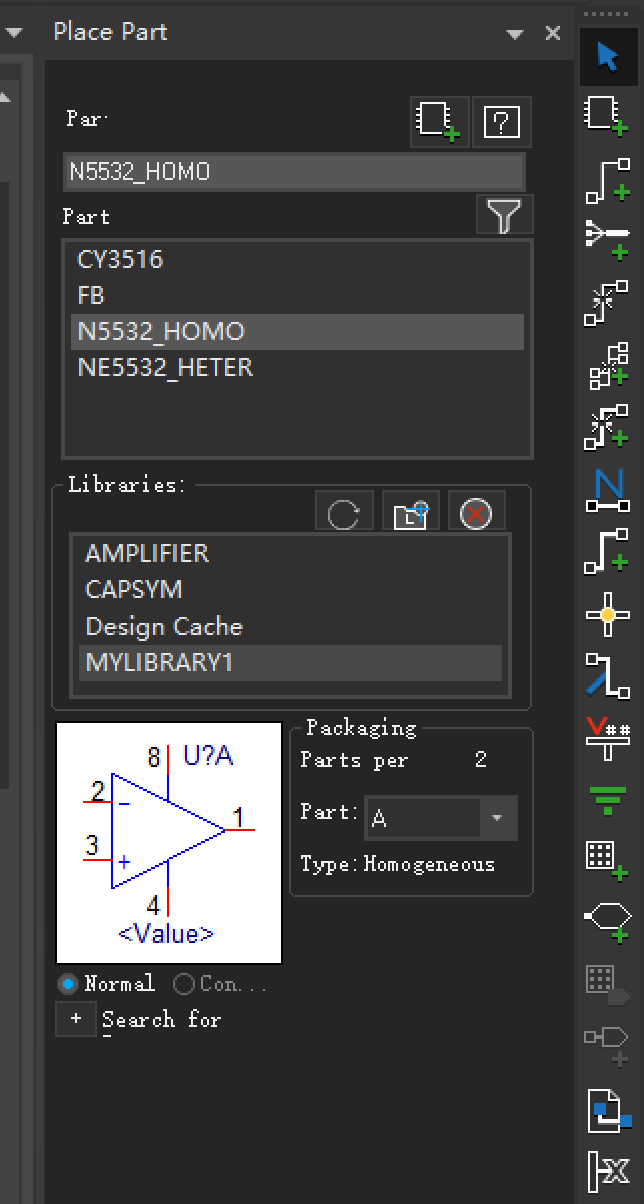Pick the Place Ground tool
The width and height of the screenshot is (644, 1204).
tap(607, 797)
